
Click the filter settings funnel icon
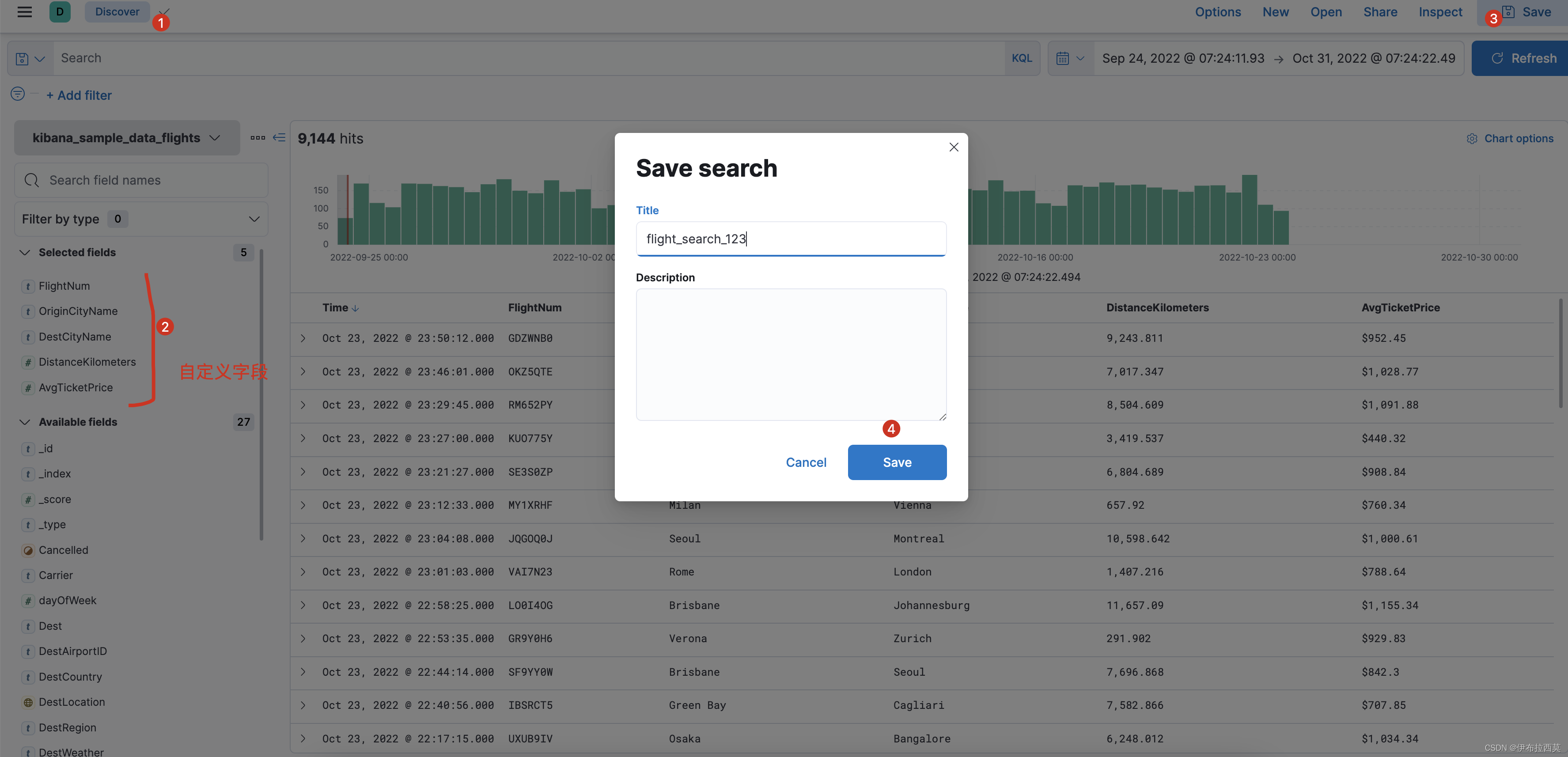pyautogui.click(x=17, y=94)
